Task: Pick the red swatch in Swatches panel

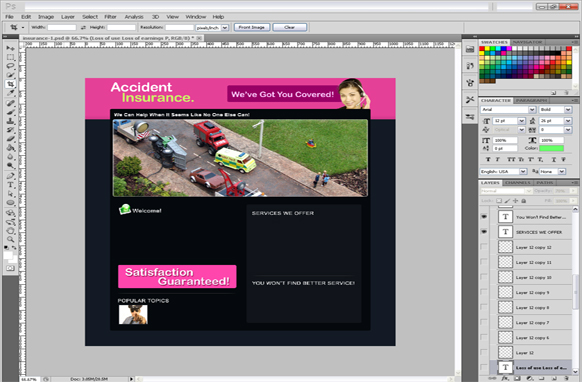Action: (x=482, y=49)
